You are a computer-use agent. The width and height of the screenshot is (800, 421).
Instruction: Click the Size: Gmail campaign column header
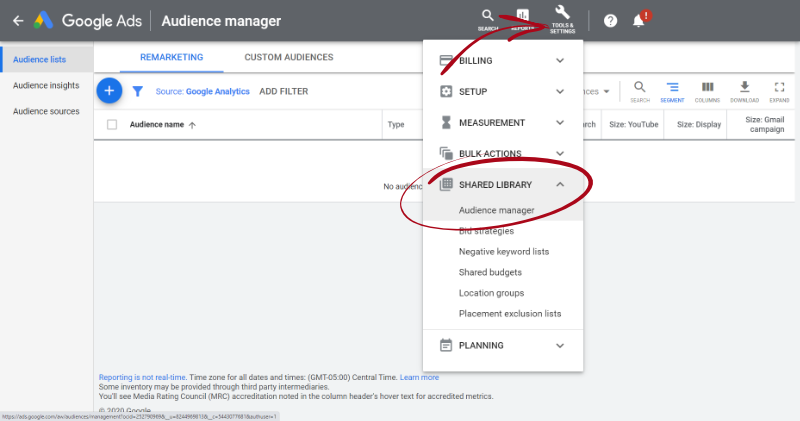(x=764, y=125)
